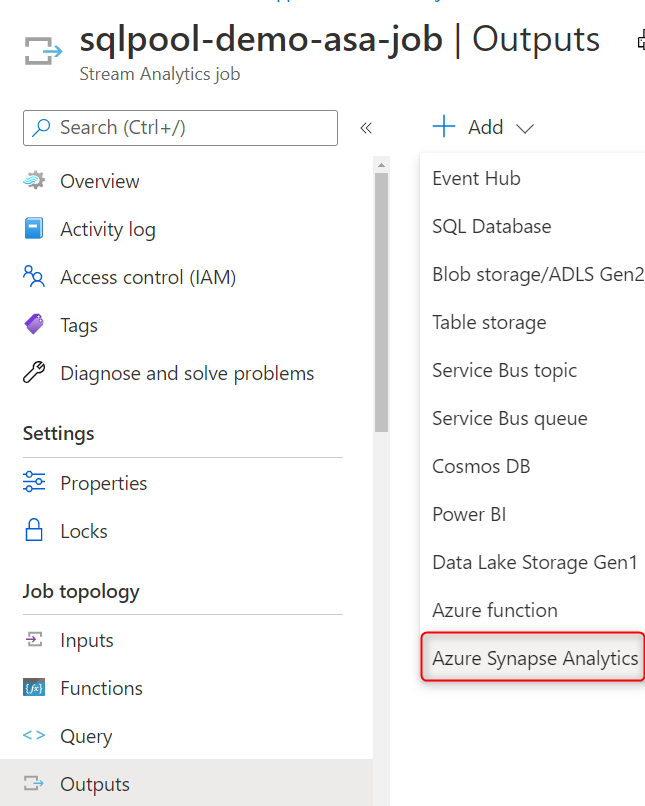Collapse the sidebar with the double chevron
645x806 pixels.
(x=366, y=128)
